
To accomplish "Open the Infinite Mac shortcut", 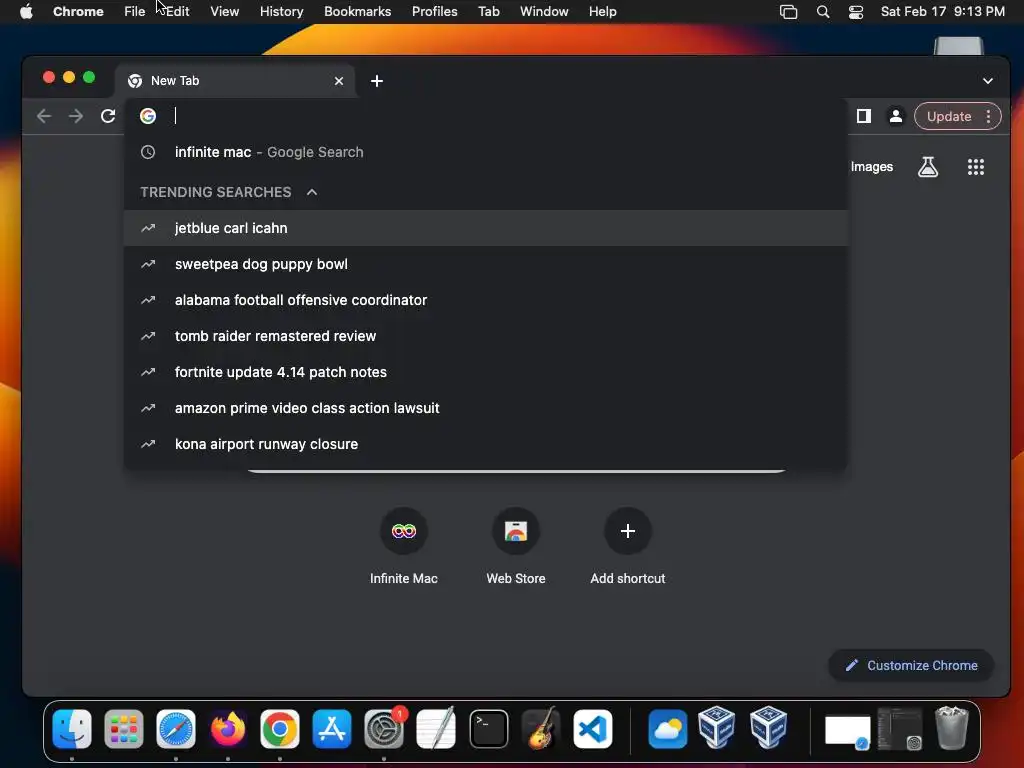I will pos(404,547).
